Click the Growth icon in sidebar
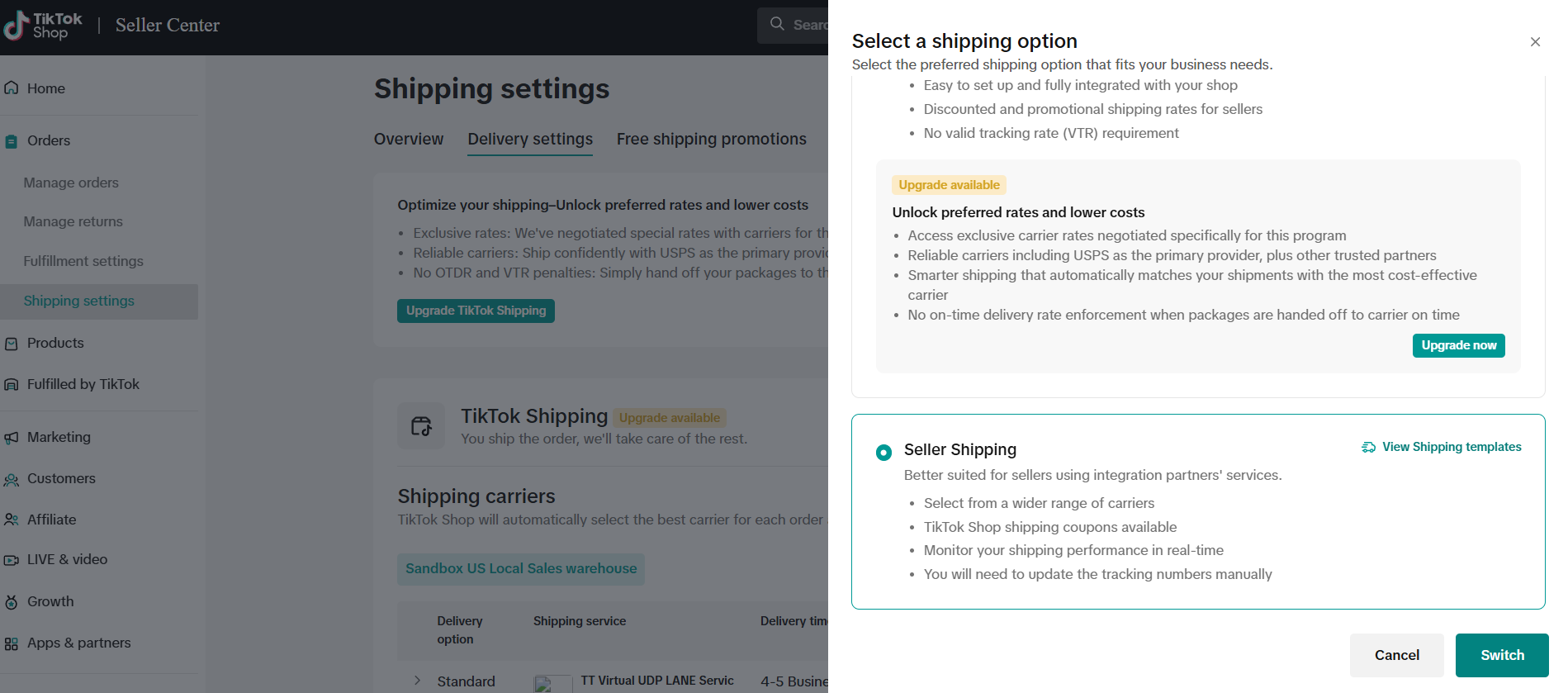Viewport: 1568px width, 693px height. point(12,602)
